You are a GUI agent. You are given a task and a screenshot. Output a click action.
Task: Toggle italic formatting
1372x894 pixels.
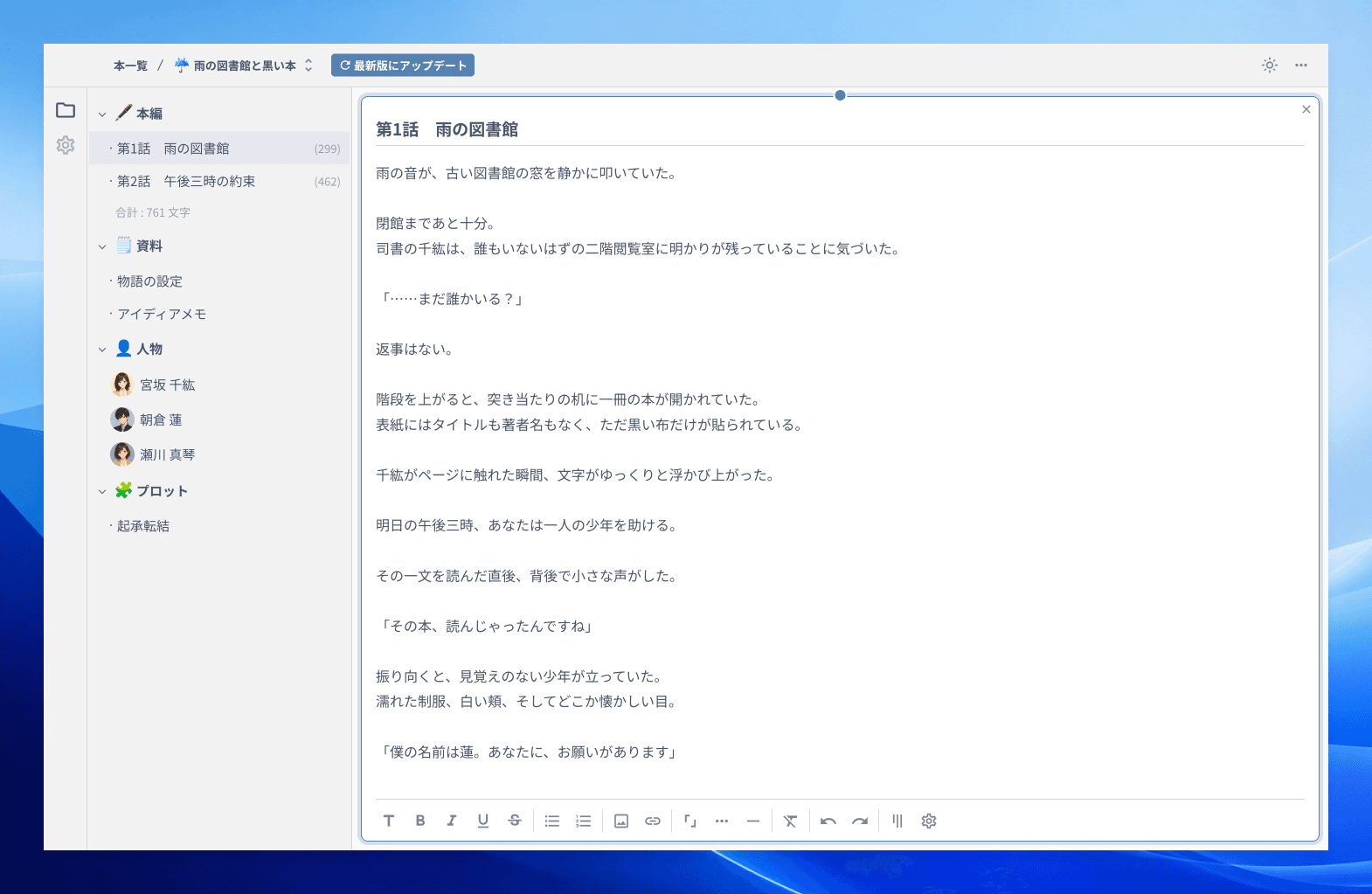[x=452, y=821]
